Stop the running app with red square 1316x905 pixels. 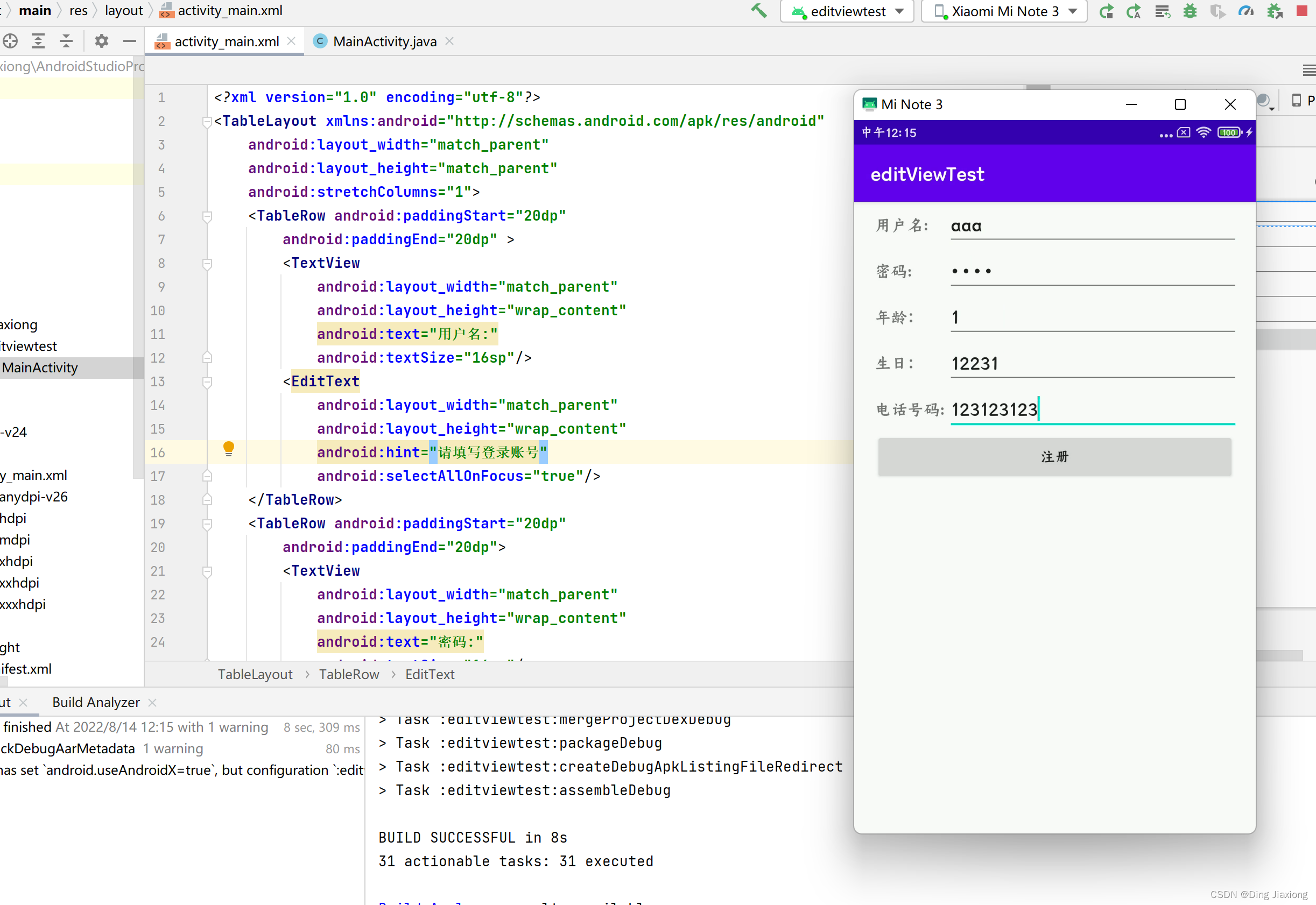pyautogui.click(x=1302, y=11)
